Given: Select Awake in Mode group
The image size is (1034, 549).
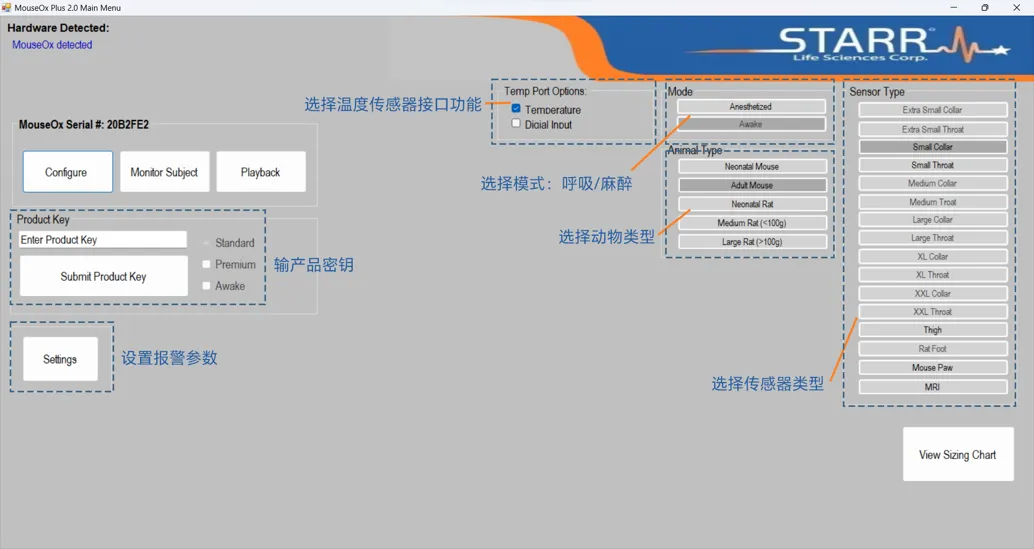Looking at the screenshot, I should click(x=750, y=124).
